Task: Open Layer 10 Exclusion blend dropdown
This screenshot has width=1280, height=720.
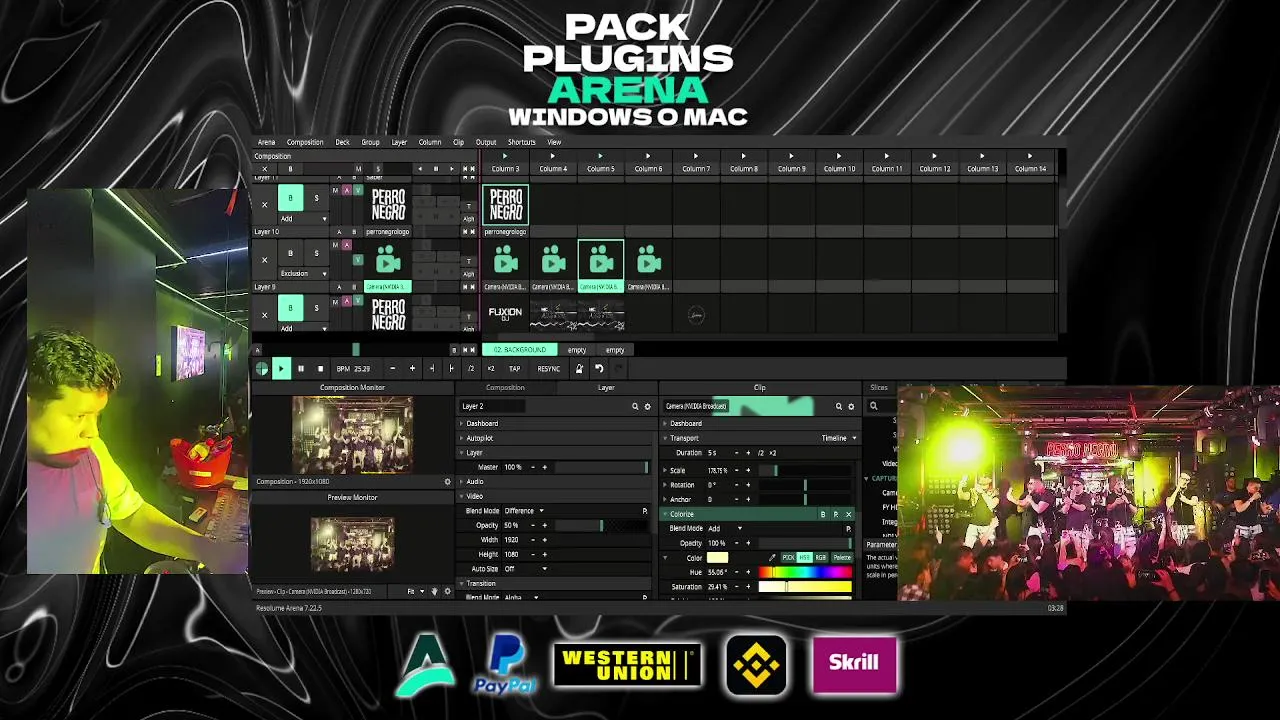Action: click(303, 273)
